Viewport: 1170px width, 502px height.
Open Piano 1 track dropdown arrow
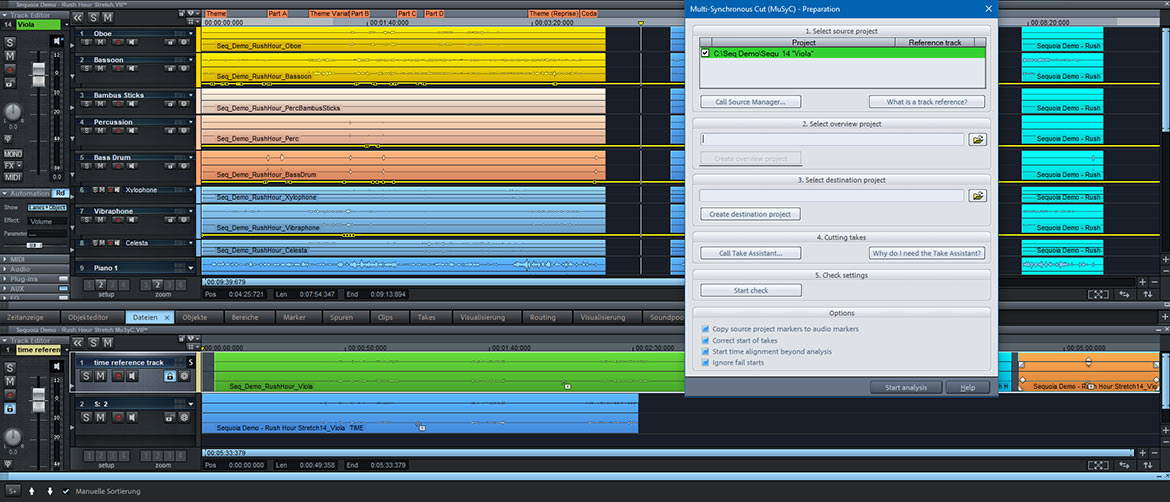point(190,268)
